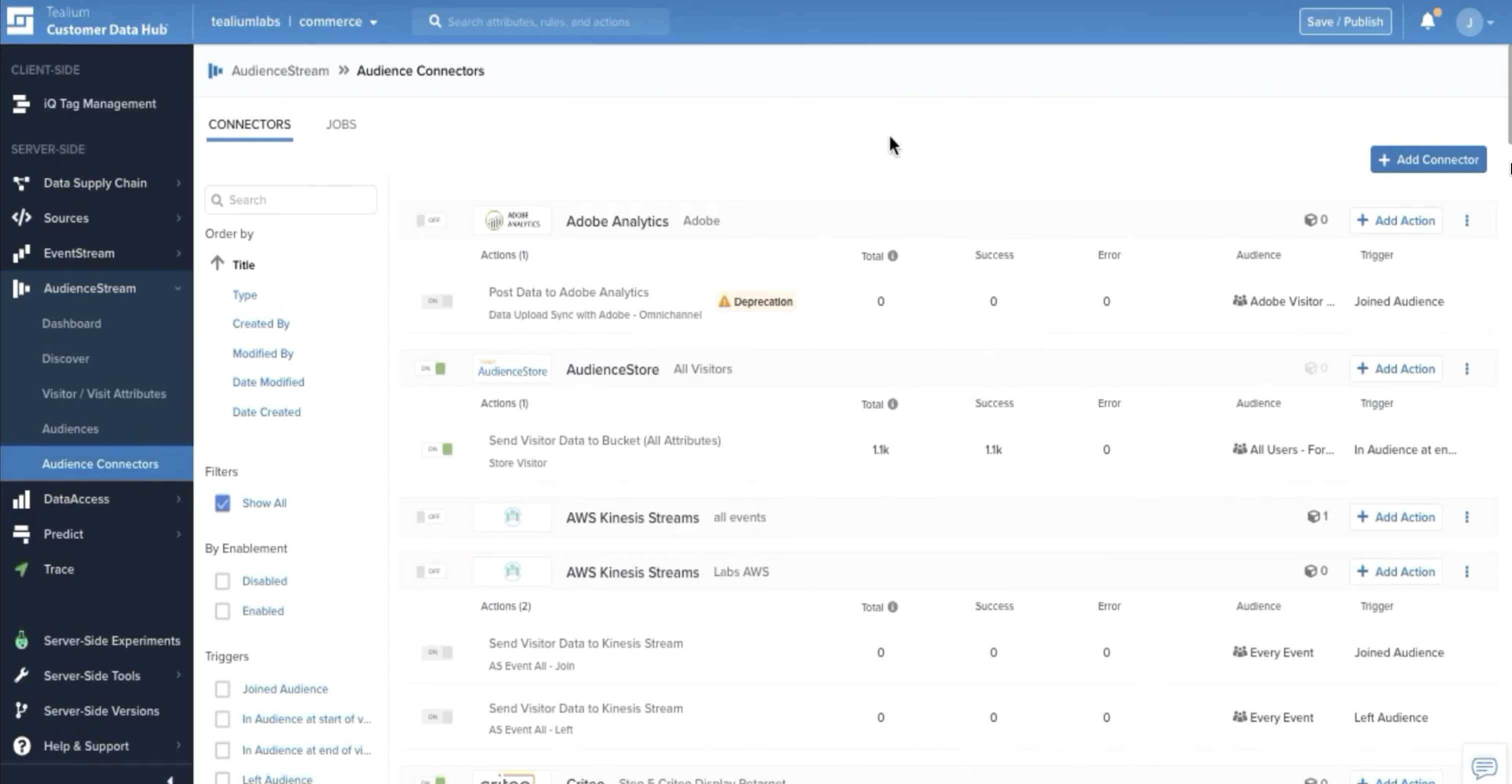Click the Server-Side Versions branch icon

(x=21, y=710)
